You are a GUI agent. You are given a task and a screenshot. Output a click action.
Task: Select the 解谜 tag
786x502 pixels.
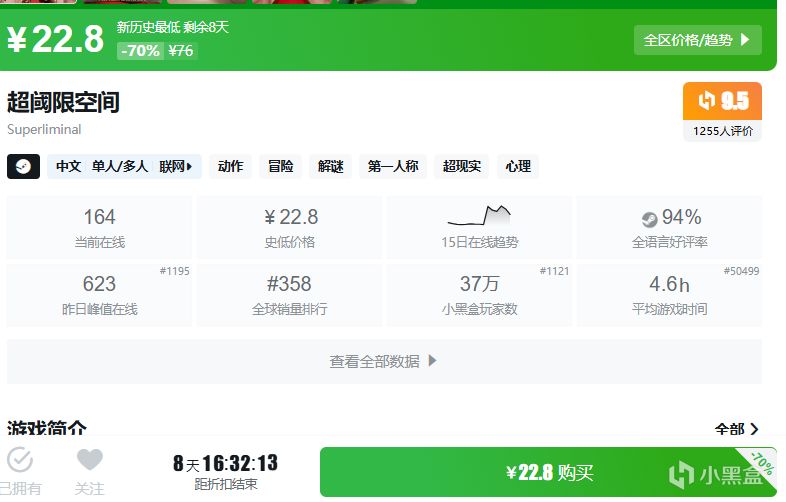pyautogui.click(x=331, y=166)
